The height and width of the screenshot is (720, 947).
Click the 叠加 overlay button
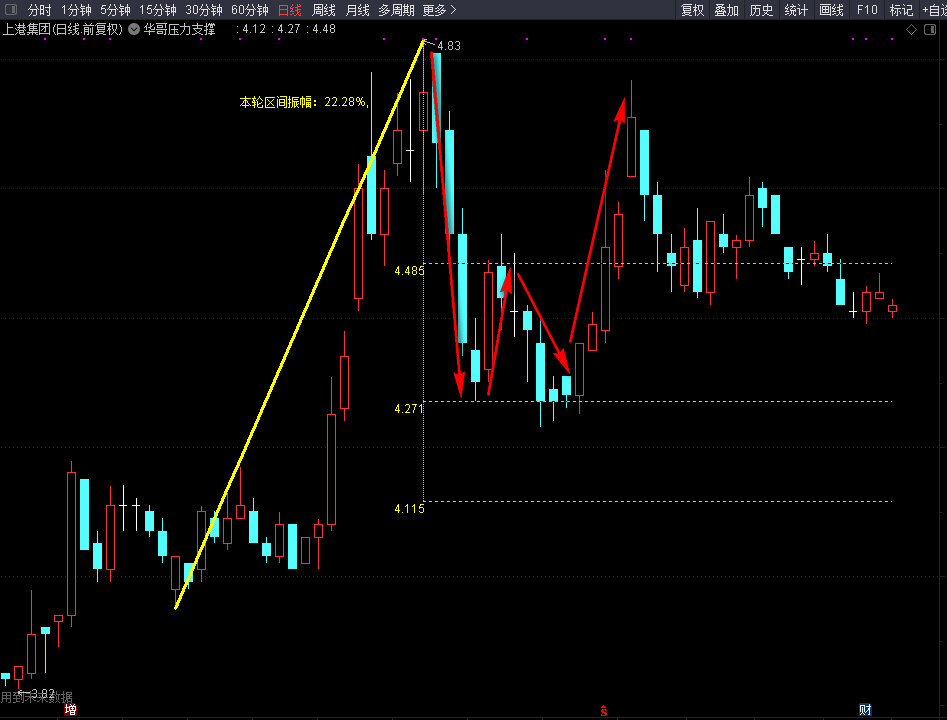(726, 10)
